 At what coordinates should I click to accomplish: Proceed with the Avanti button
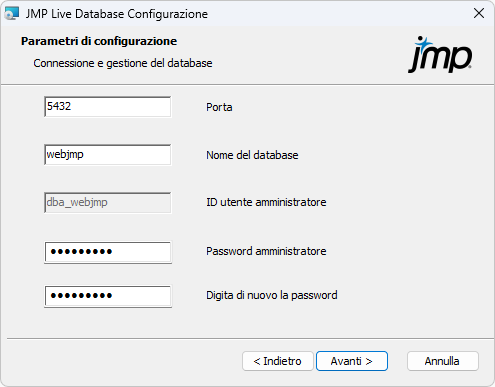[352, 361]
